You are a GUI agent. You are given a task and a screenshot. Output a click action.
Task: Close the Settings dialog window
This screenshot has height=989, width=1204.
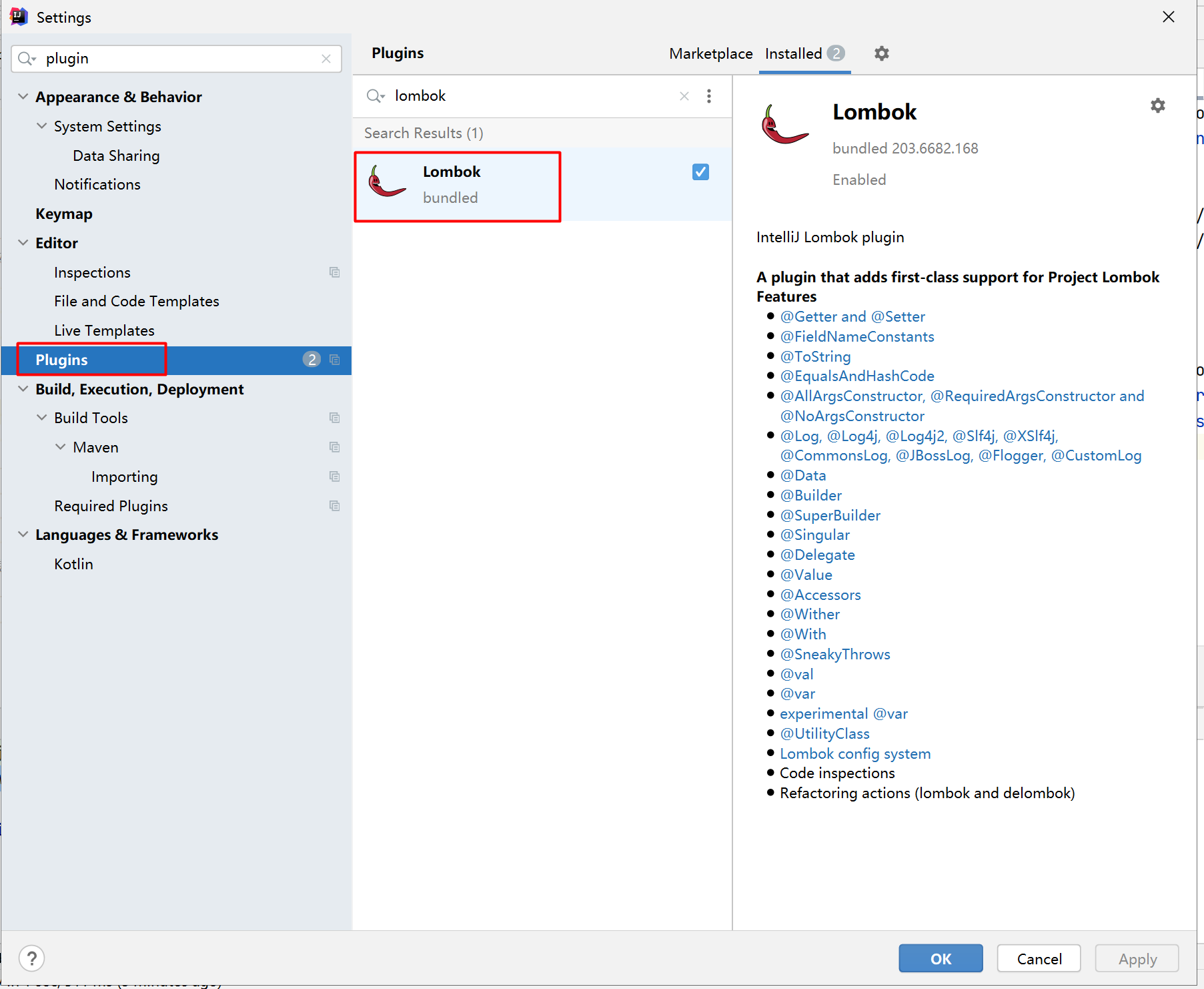tap(1169, 17)
